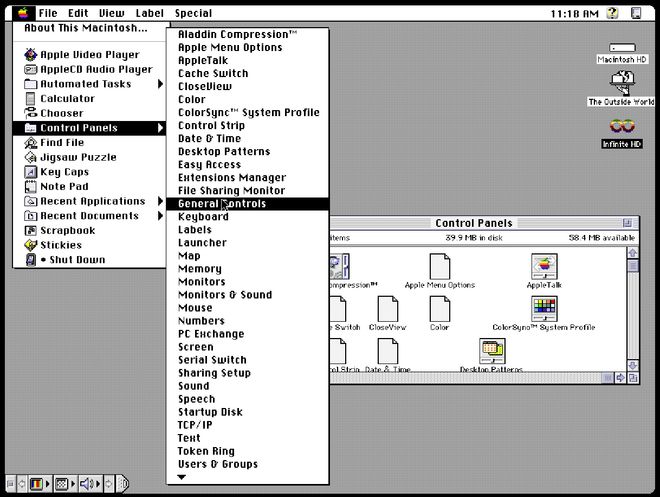Viewport: 660px width, 497px height.
Task: Click the Jigsaw Puzzle icon
Action: click(x=31, y=157)
